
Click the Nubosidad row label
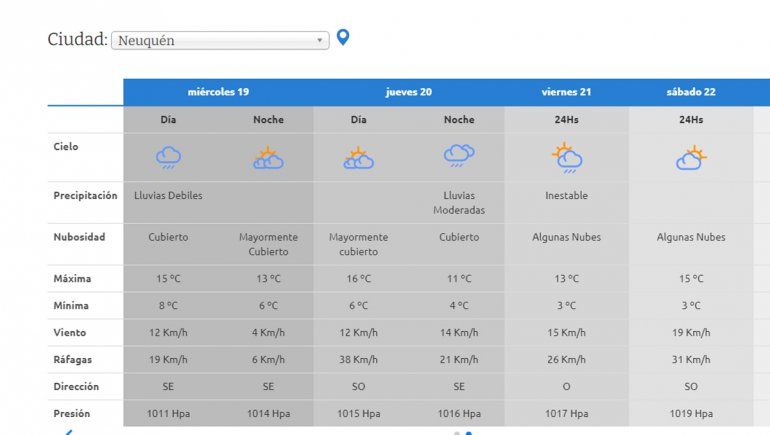[x=79, y=238]
